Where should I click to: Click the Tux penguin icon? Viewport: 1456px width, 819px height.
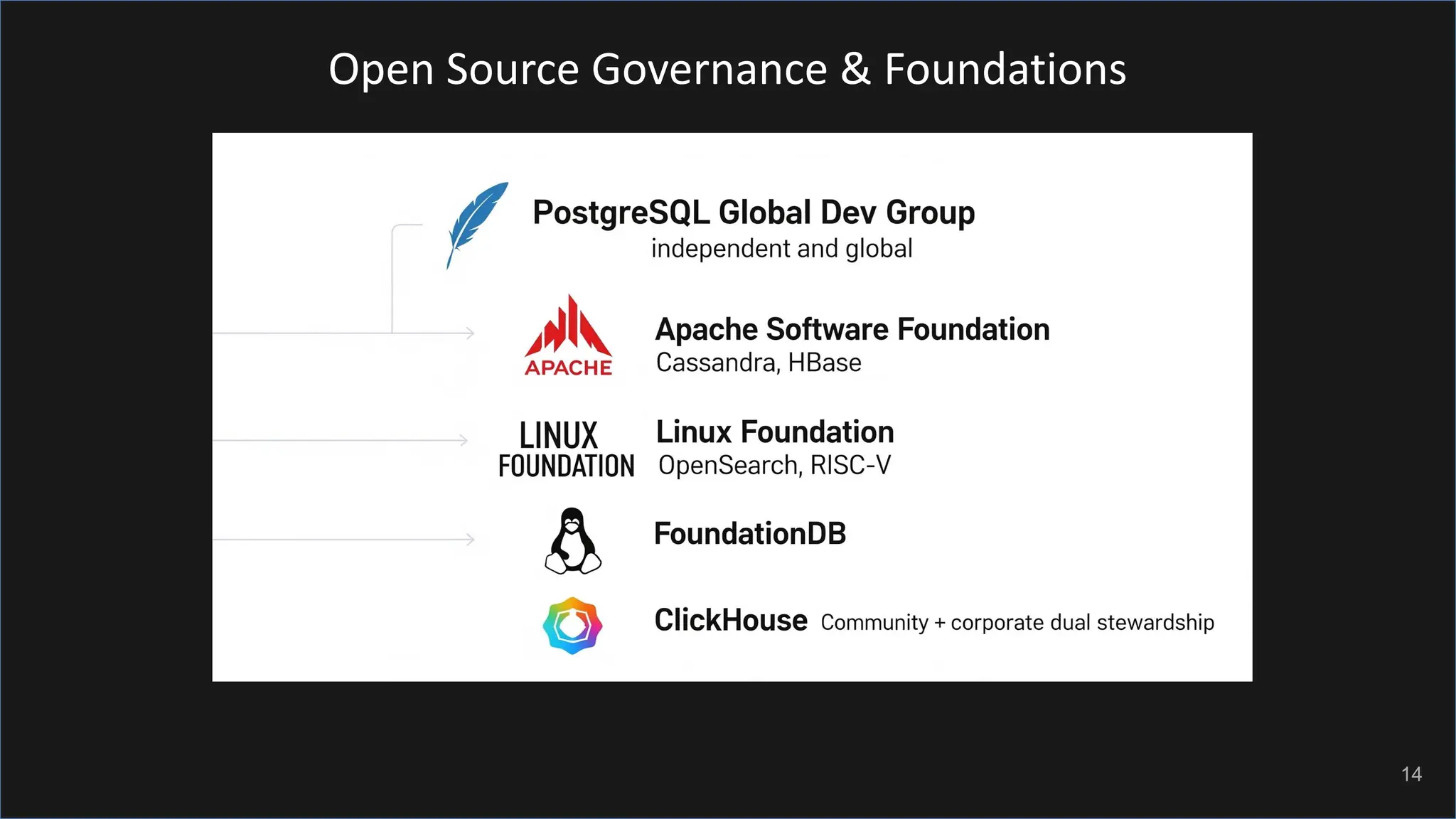(572, 542)
